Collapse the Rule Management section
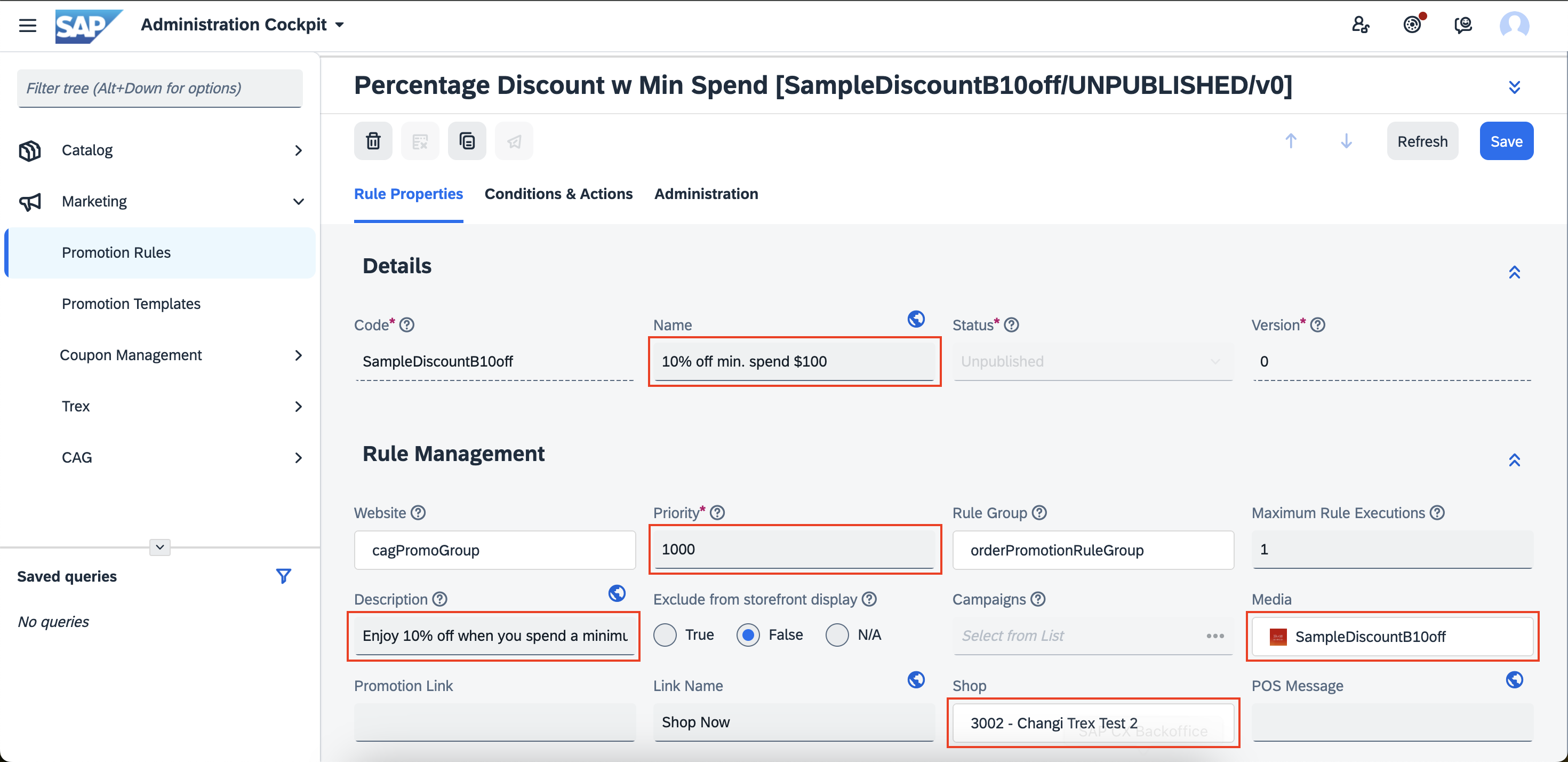 click(x=1515, y=459)
